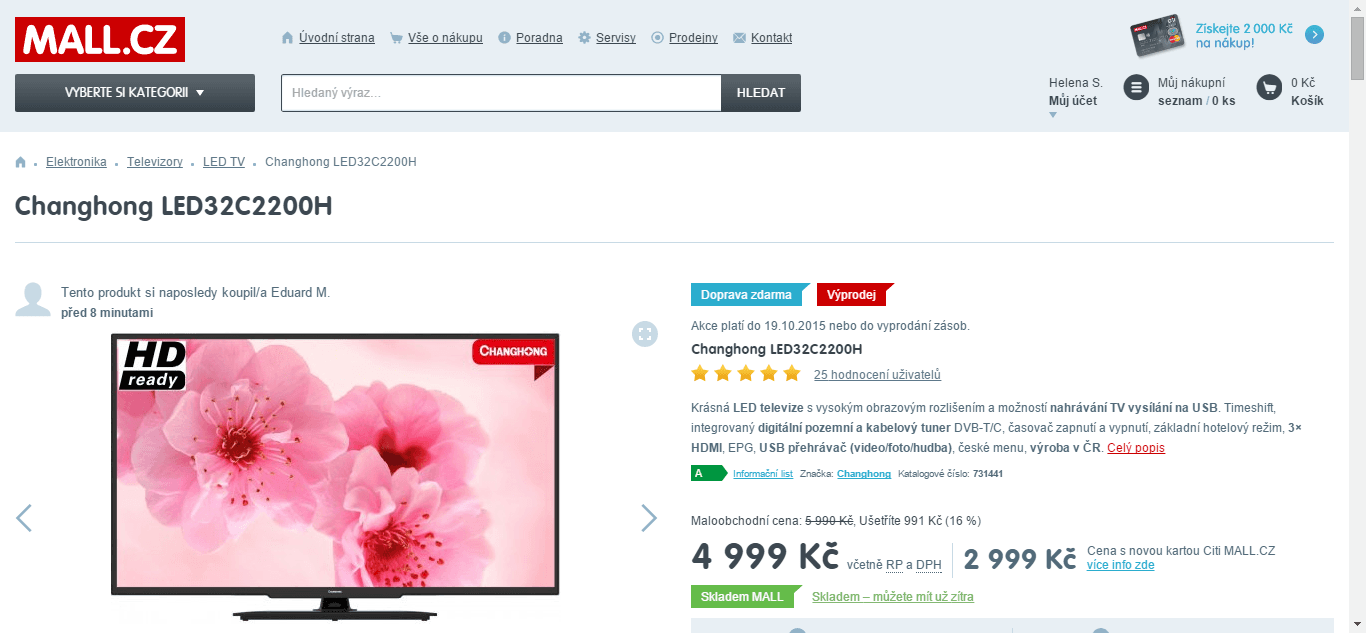Click Můj nákupní seznam text
Viewport: 1366px width, 633px height.
pos(1197,92)
